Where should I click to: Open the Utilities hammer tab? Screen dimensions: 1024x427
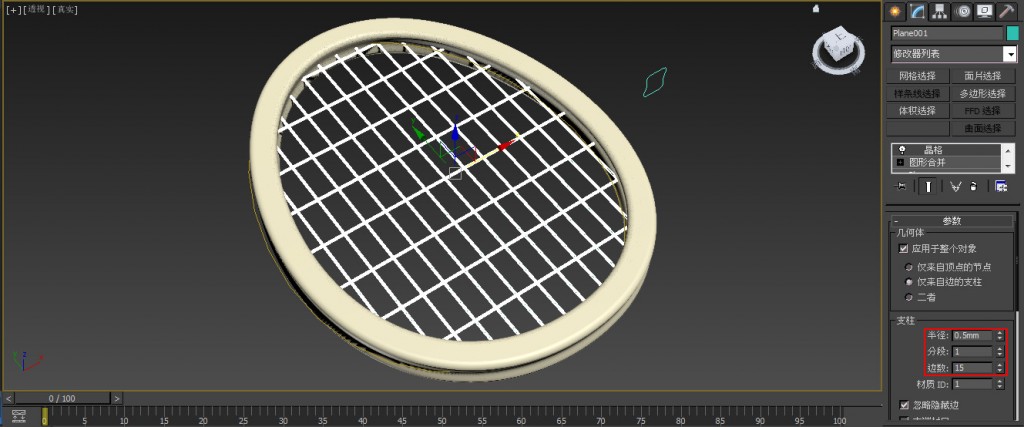click(x=1006, y=11)
